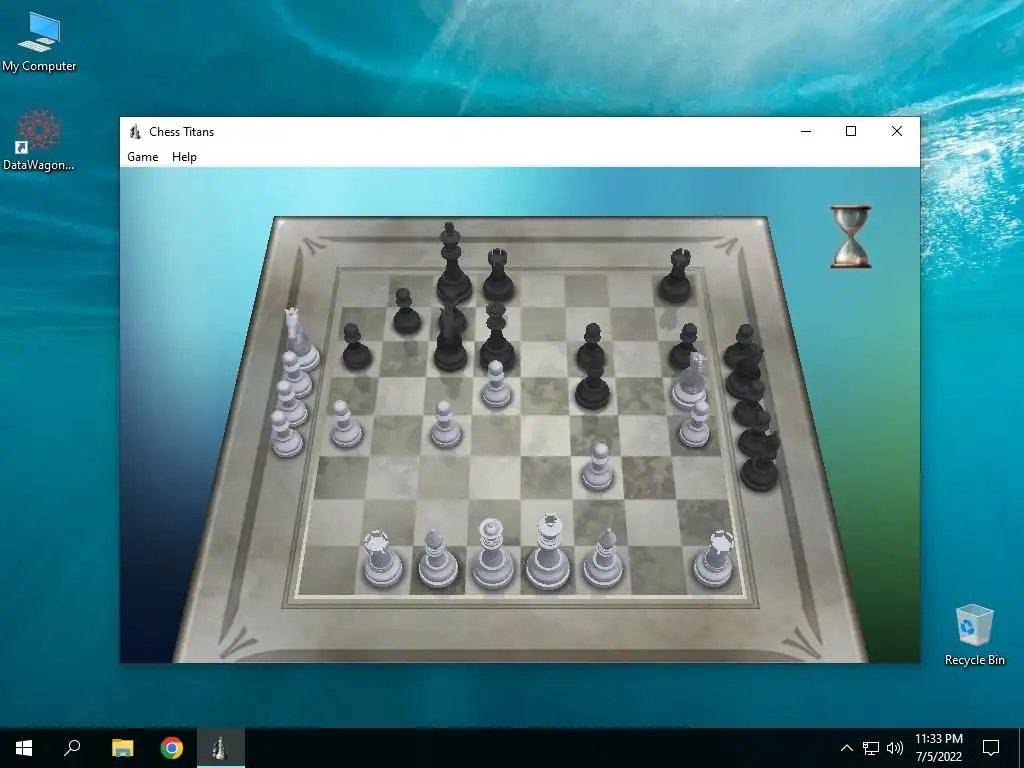1024x768 pixels.
Task: Click Chess Titans taskbar button
Action: tap(221, 748)
